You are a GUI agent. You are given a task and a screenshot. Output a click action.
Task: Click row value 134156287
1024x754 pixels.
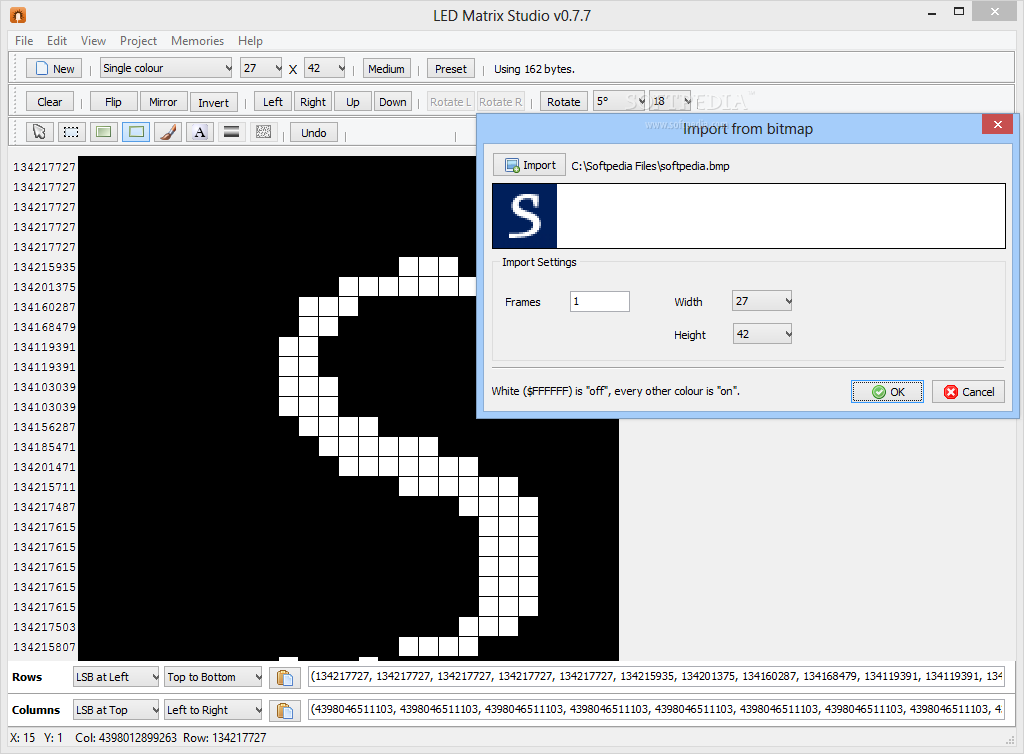click(x=44, y=427)
